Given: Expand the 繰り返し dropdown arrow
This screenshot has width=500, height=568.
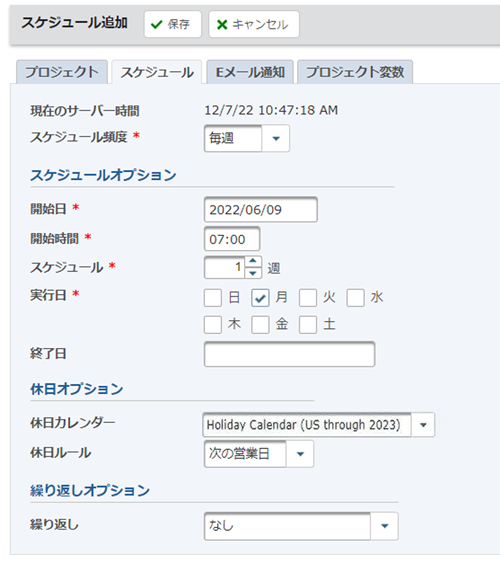Looking at the screenshot, I should tap(384, 526).
